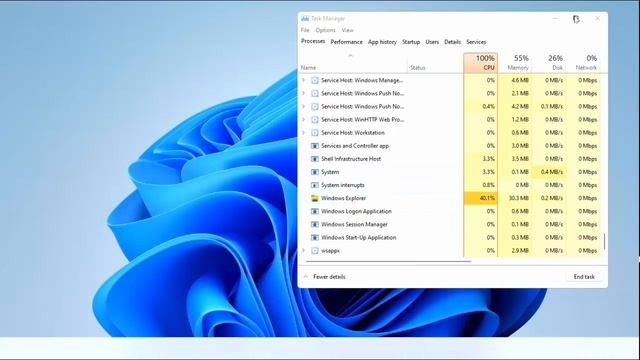The width and height of the screenshot is (640, 360).
Task: Maximize the Task Manager window
Action: pyautogui.click(x=576, y=19)
